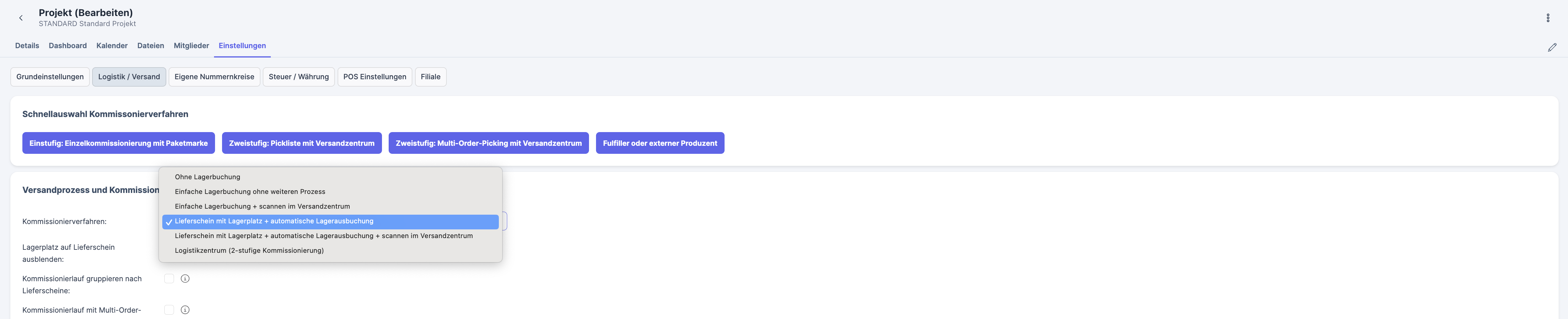Choose Lieferschein option with scannen im Versandzentrum
Image resolution: width=1568 pixels, height=319 pixels.
pyautogui.click(x=323, y=236)
